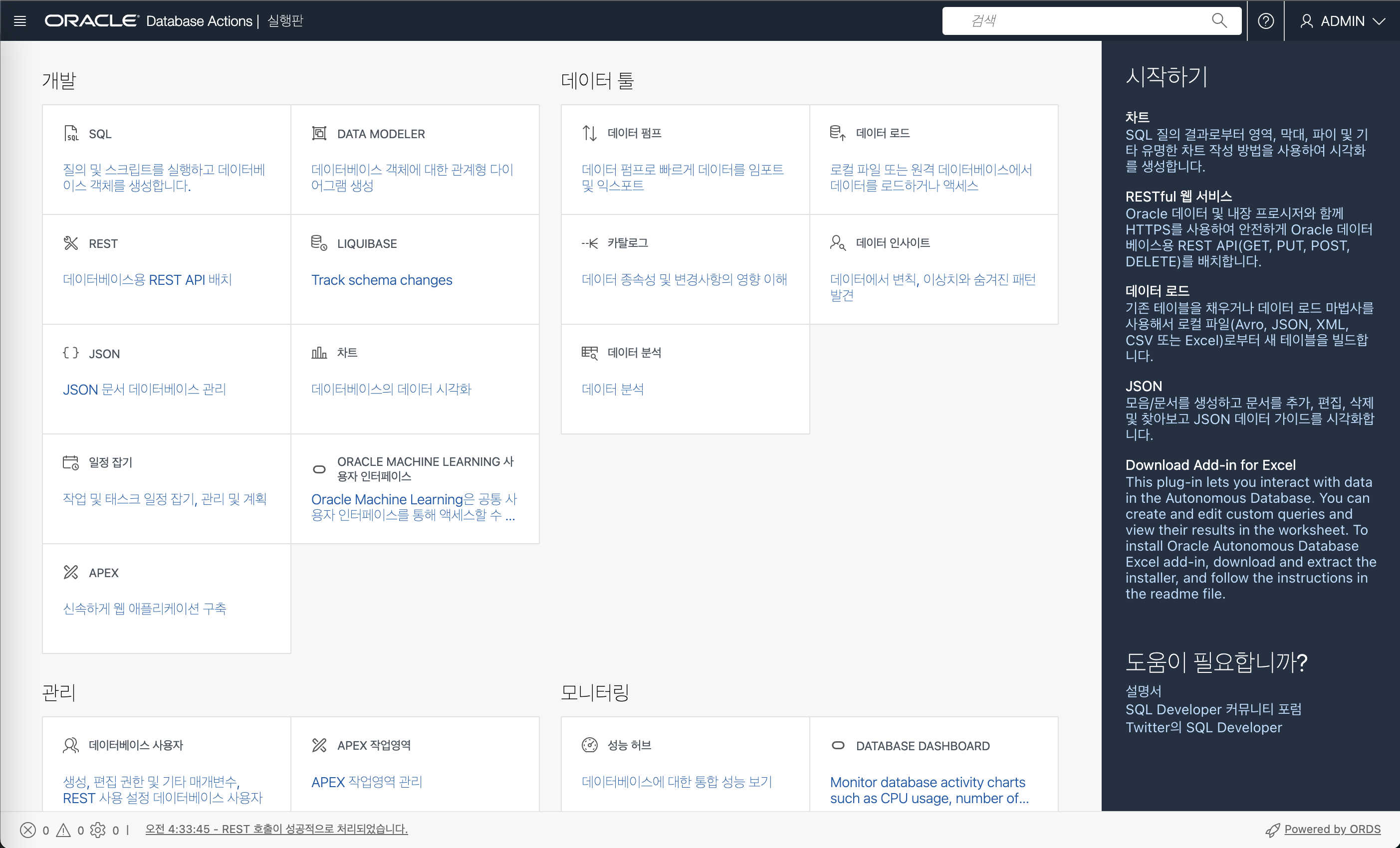Open 데이터 종속성 및 변경사항의 영향 이해 link
Viewport: 1400px width, 848px height.
point(684,279)
